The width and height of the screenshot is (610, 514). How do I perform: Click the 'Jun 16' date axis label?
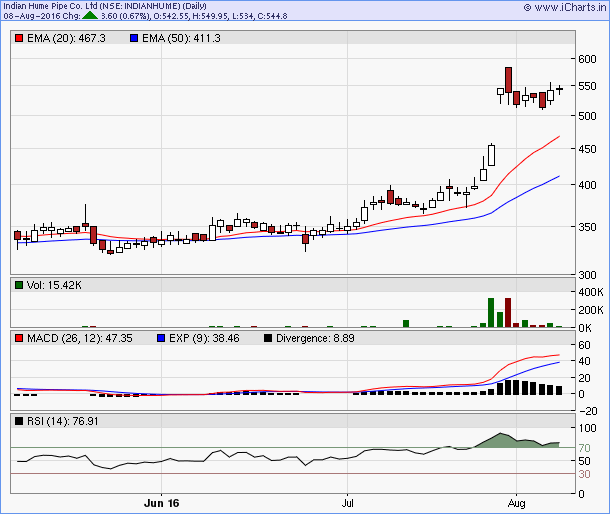(161, 503)
